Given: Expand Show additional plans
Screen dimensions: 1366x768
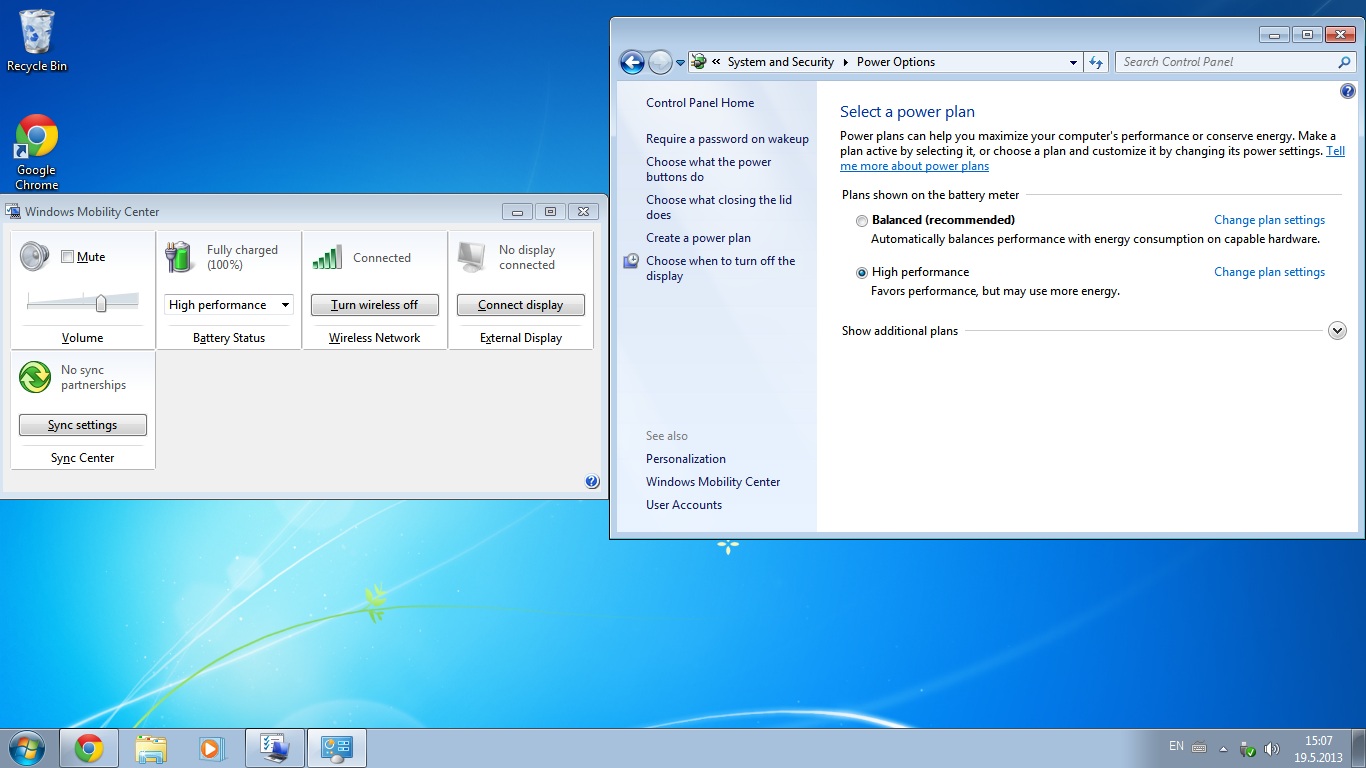Looking at the screenshot, I should coord(1337,331).
